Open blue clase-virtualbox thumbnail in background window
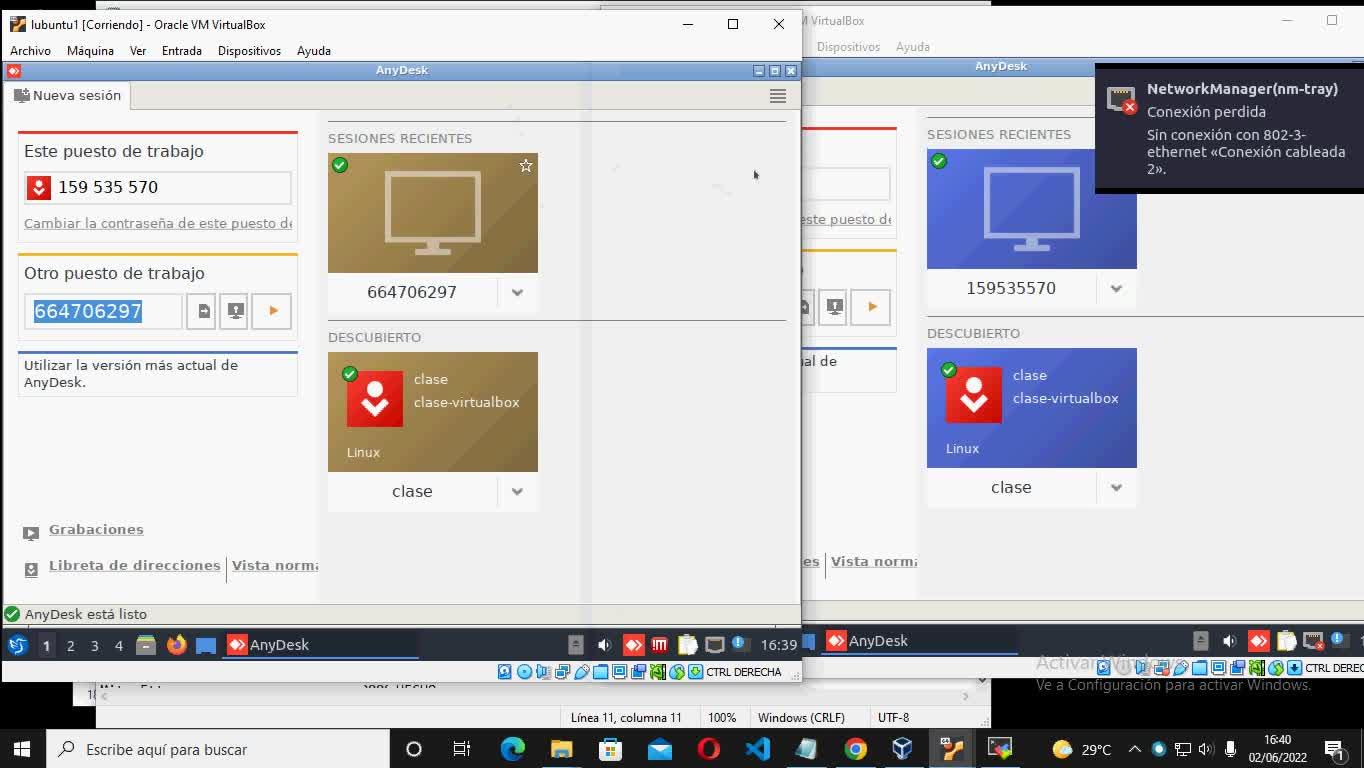Image resolution: width=1364 pixels, height=768 pixels. point(1032,408)
